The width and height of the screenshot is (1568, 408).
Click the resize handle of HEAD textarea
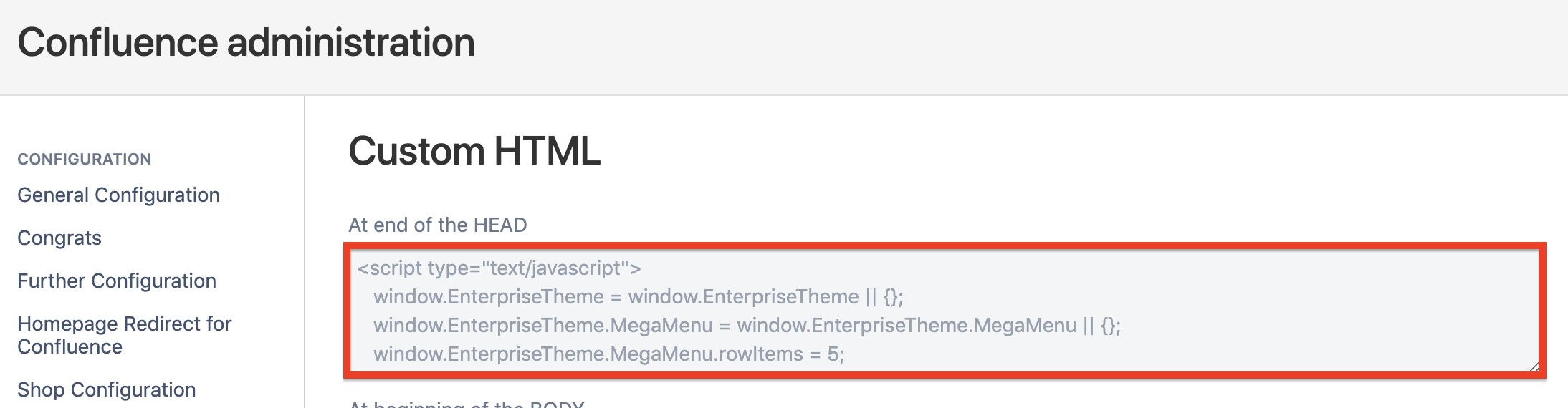point(1534,367)
